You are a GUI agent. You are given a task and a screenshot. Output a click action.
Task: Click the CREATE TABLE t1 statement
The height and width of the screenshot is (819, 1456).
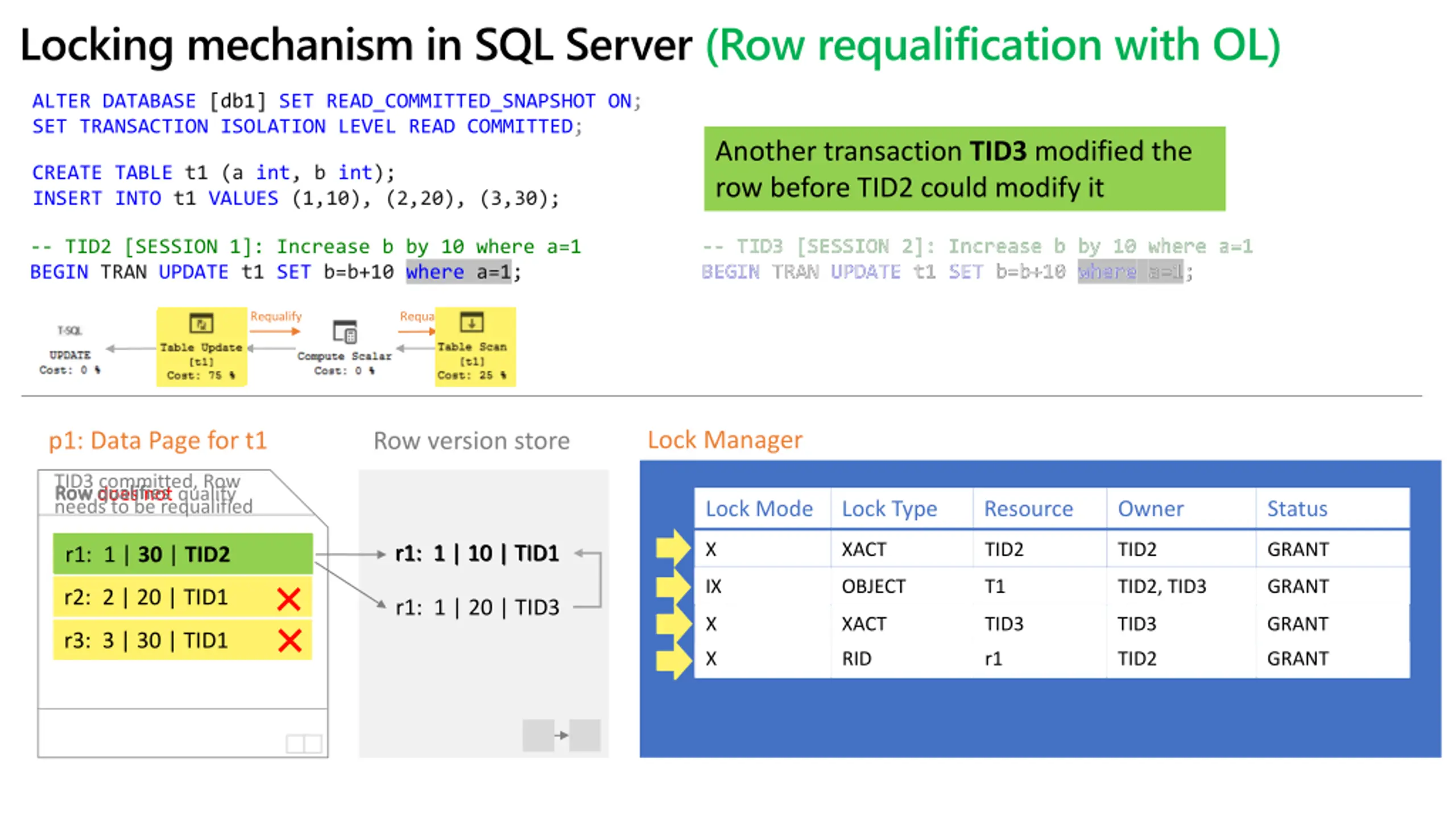213,172
